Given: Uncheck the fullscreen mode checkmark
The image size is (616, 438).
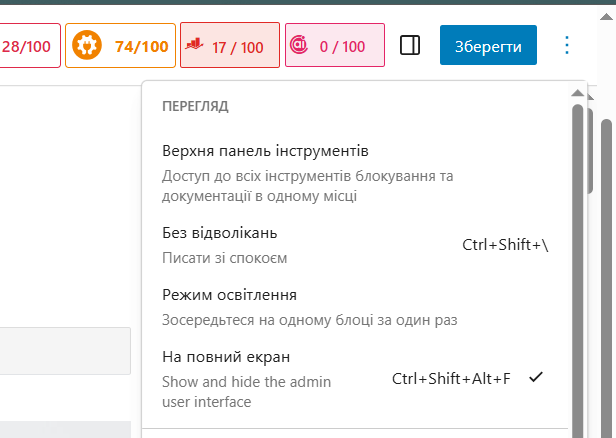Looking at the screenshot, I should (x=537, y=377).
